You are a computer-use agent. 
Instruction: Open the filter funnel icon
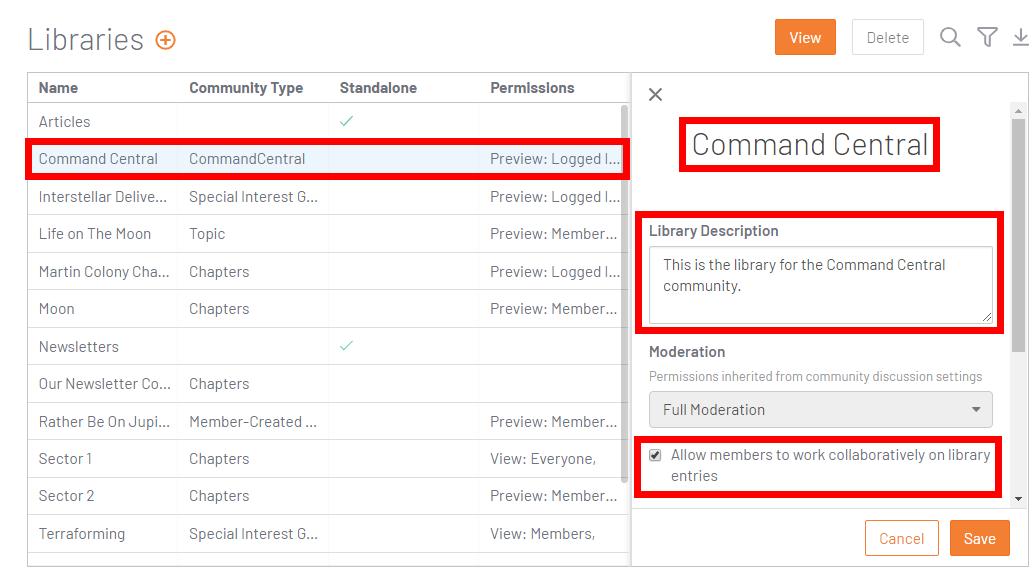(x=987, y=37)
